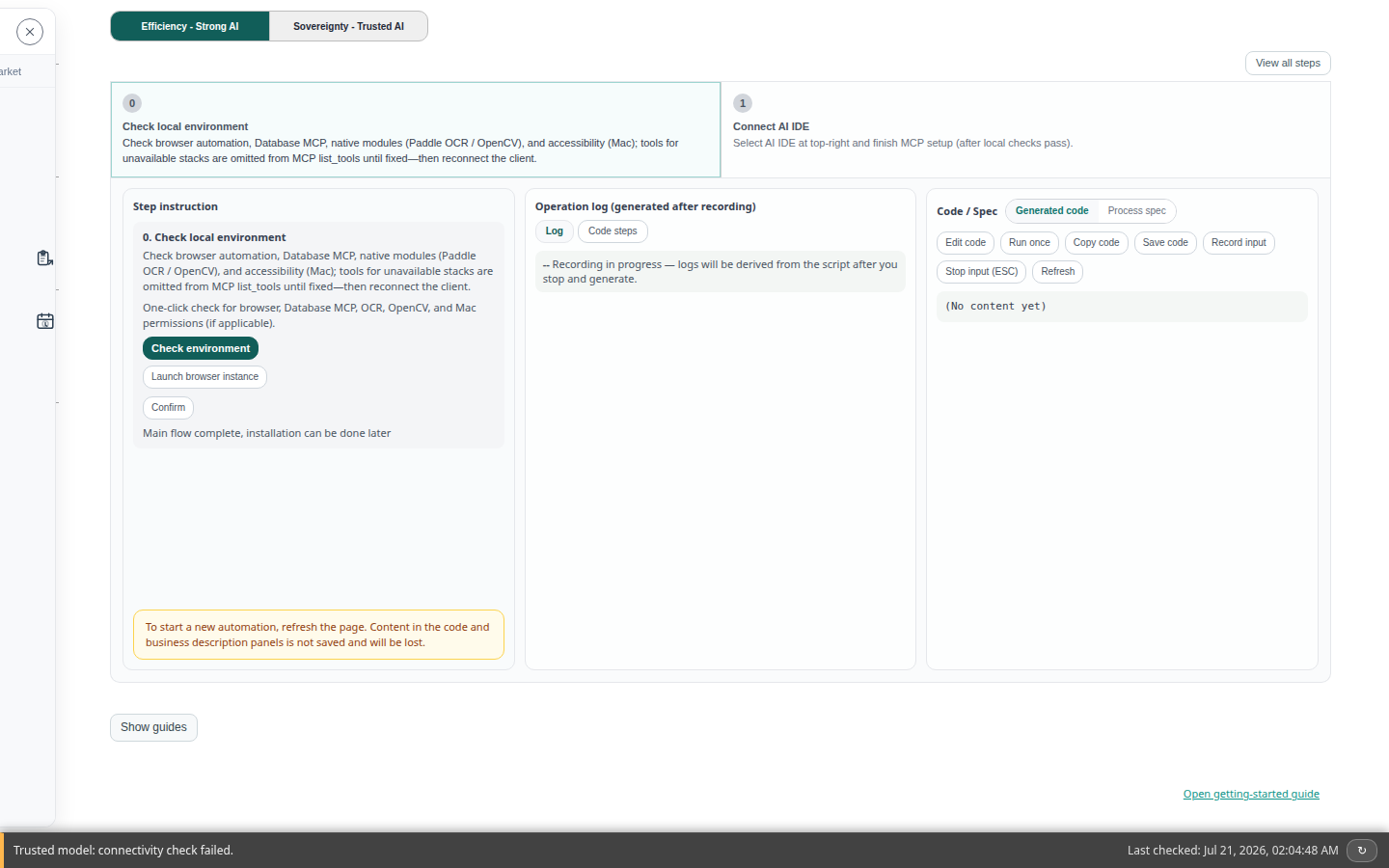Screen dimensions: 1389x868
Task: Click Copy code button
Action: pos(1096,243)
